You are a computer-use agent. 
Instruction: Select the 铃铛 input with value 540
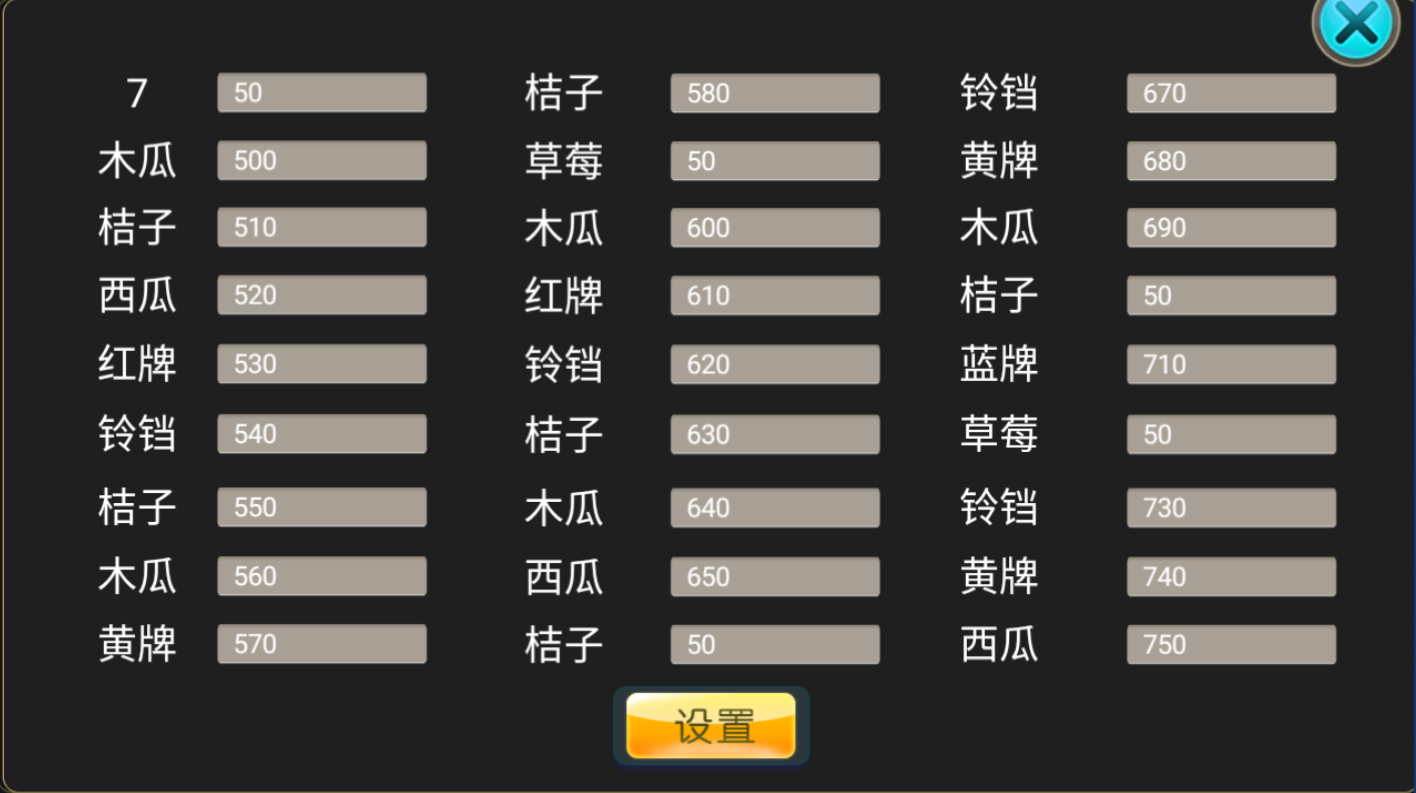point(322,434)
